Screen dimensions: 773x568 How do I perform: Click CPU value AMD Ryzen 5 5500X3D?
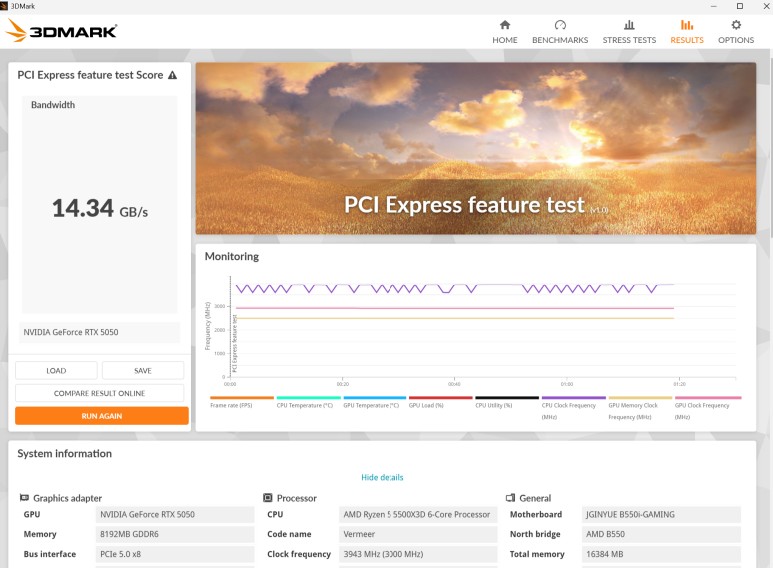418,514
